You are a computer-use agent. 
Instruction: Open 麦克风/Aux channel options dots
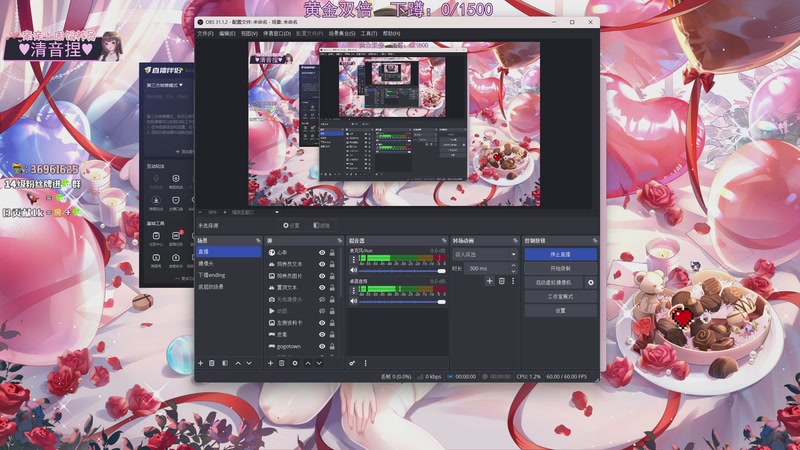point(353,260)
